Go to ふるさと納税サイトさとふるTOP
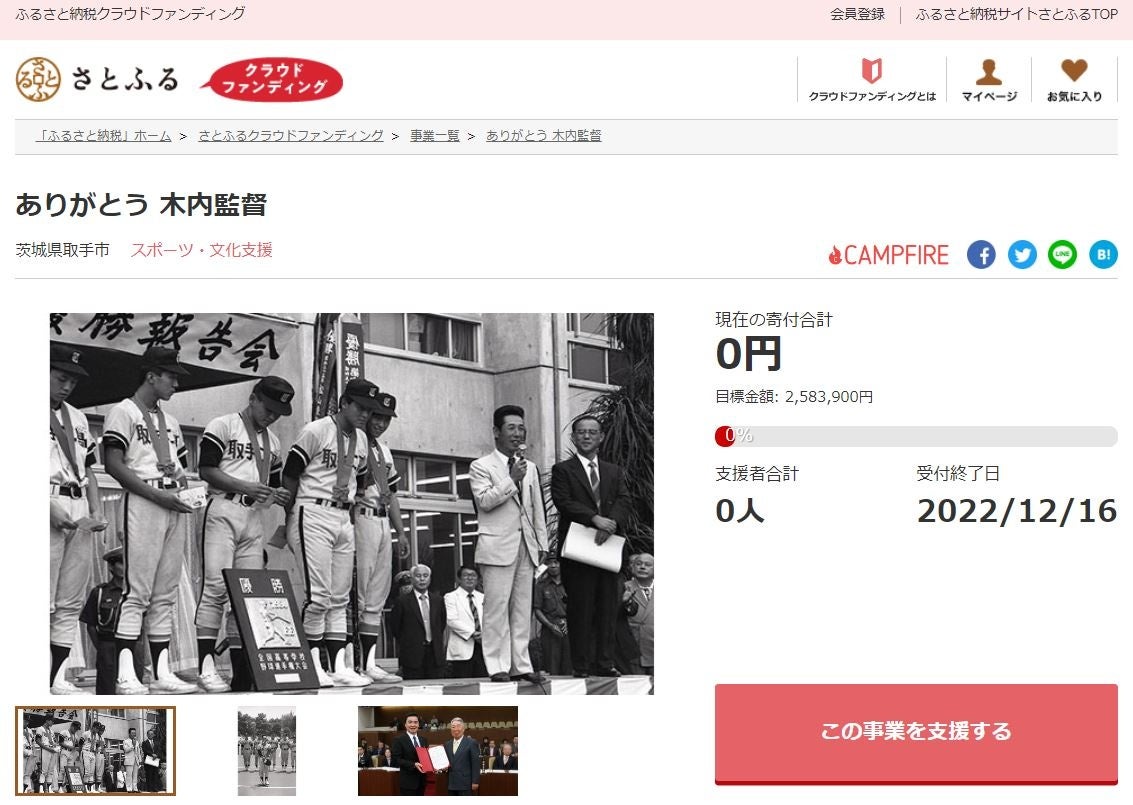 (1016, 14)
